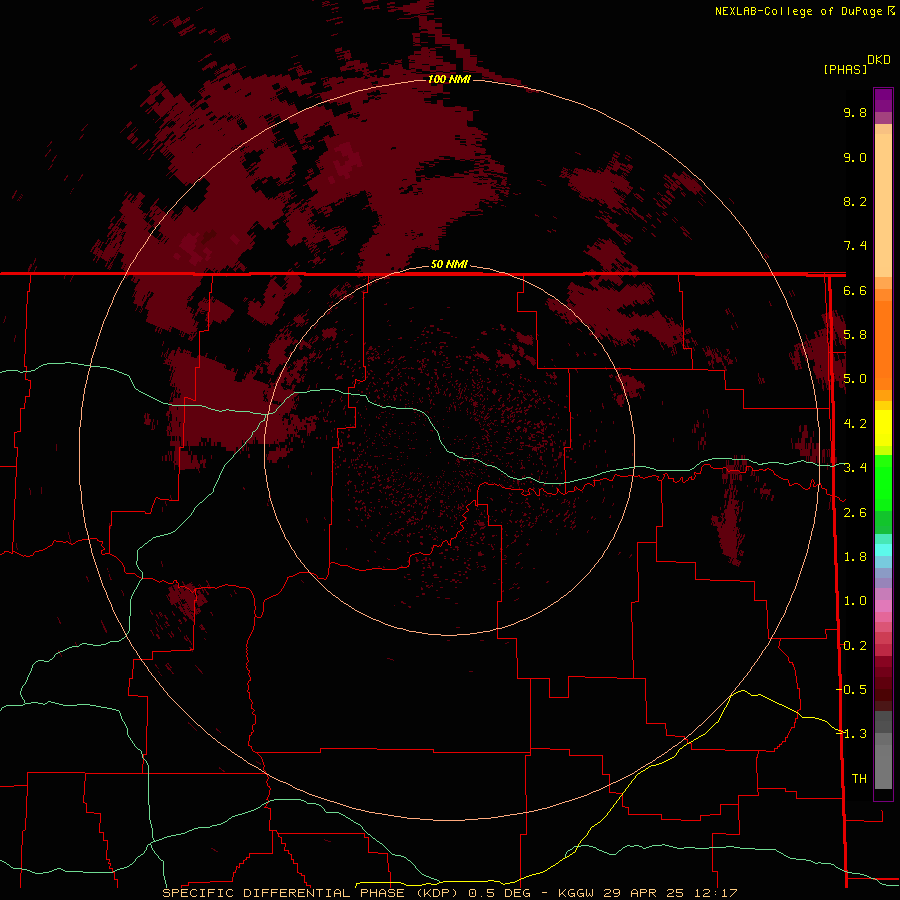Click the 1.0 scale value
The height and width of the screenshot is (900, 900).
click(855, 601)
